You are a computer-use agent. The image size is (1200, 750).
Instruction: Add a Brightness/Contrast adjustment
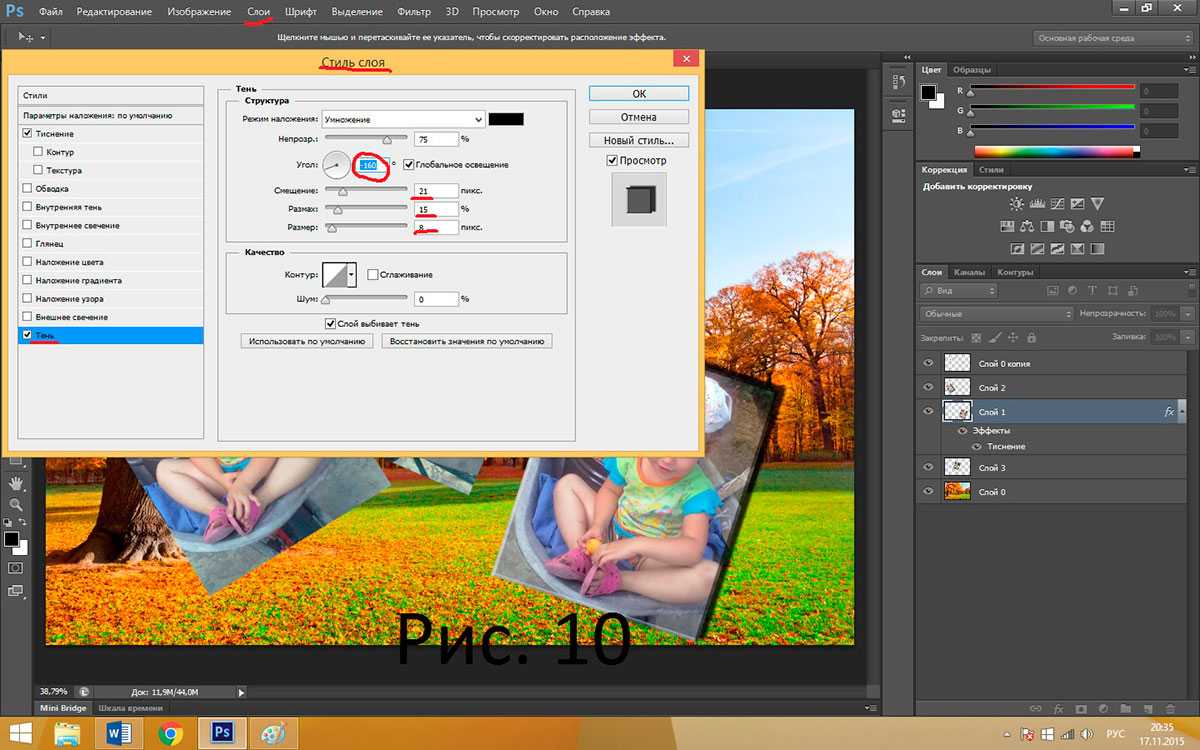(x=1017, y=204)
